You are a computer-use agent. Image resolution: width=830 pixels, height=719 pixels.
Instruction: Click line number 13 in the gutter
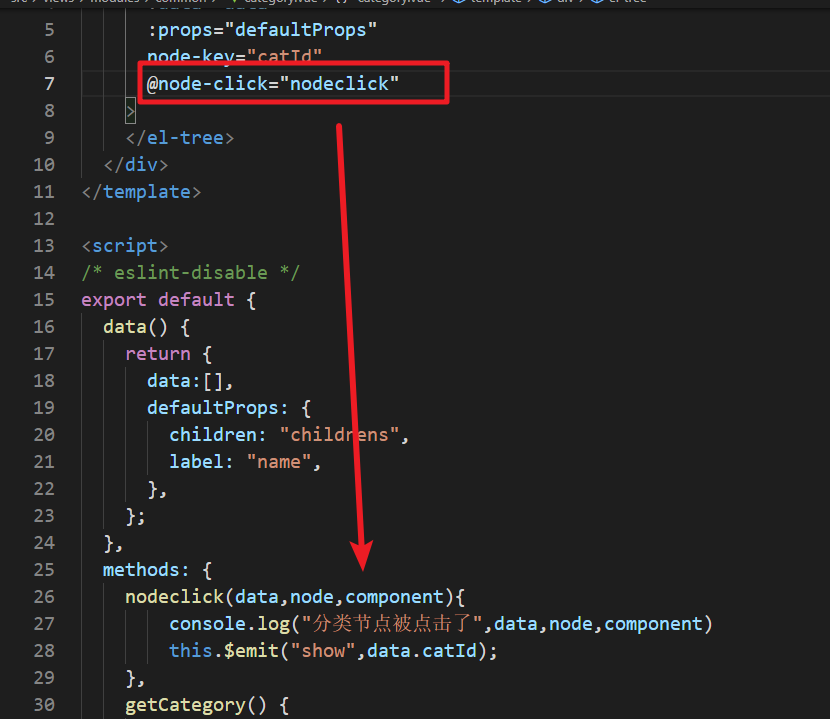click(44, 246)
